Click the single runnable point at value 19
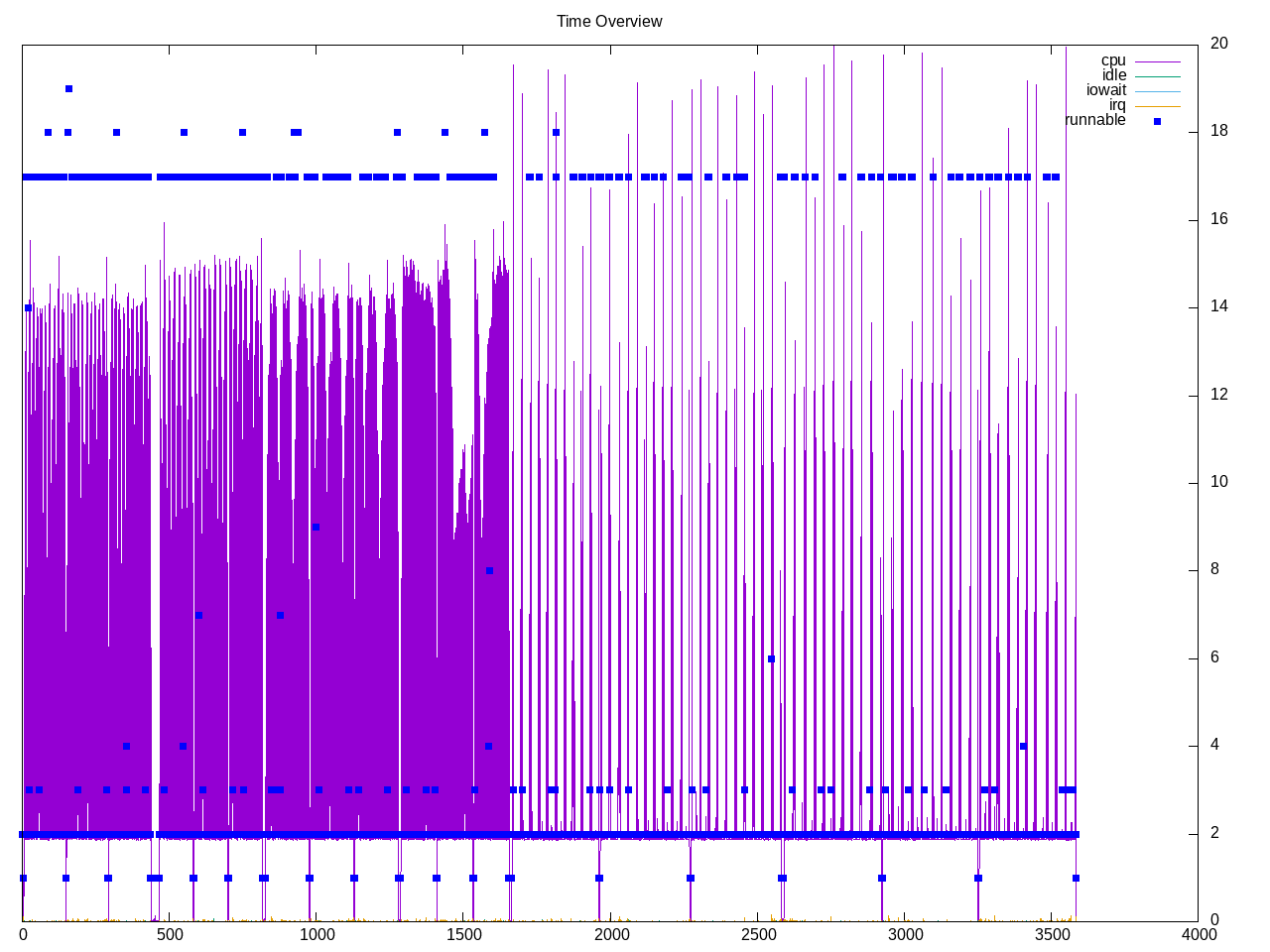This screenshot has height=952, width=1270. click(68, 88)
